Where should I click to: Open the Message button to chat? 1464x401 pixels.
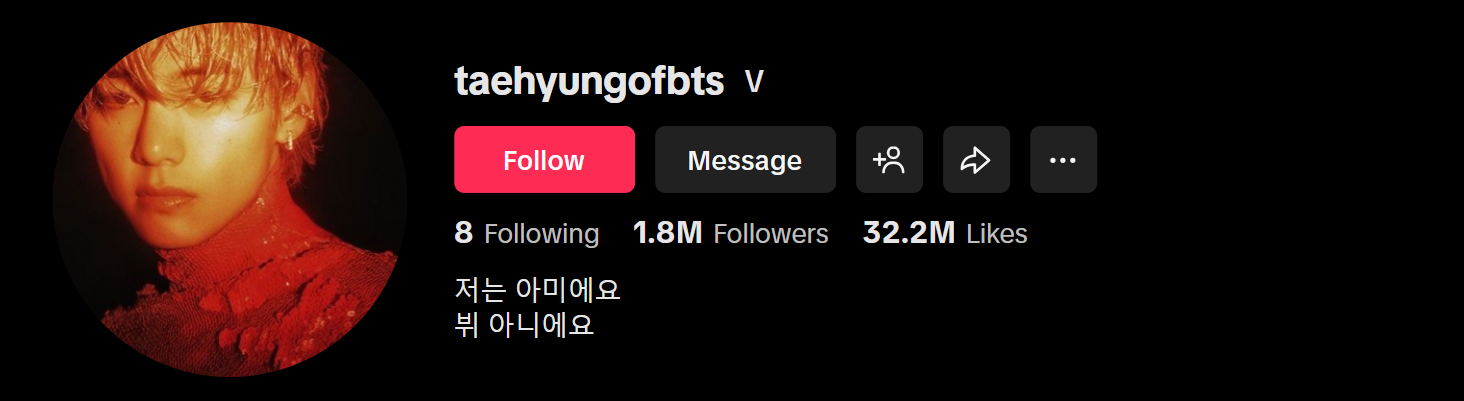(745, 160)
